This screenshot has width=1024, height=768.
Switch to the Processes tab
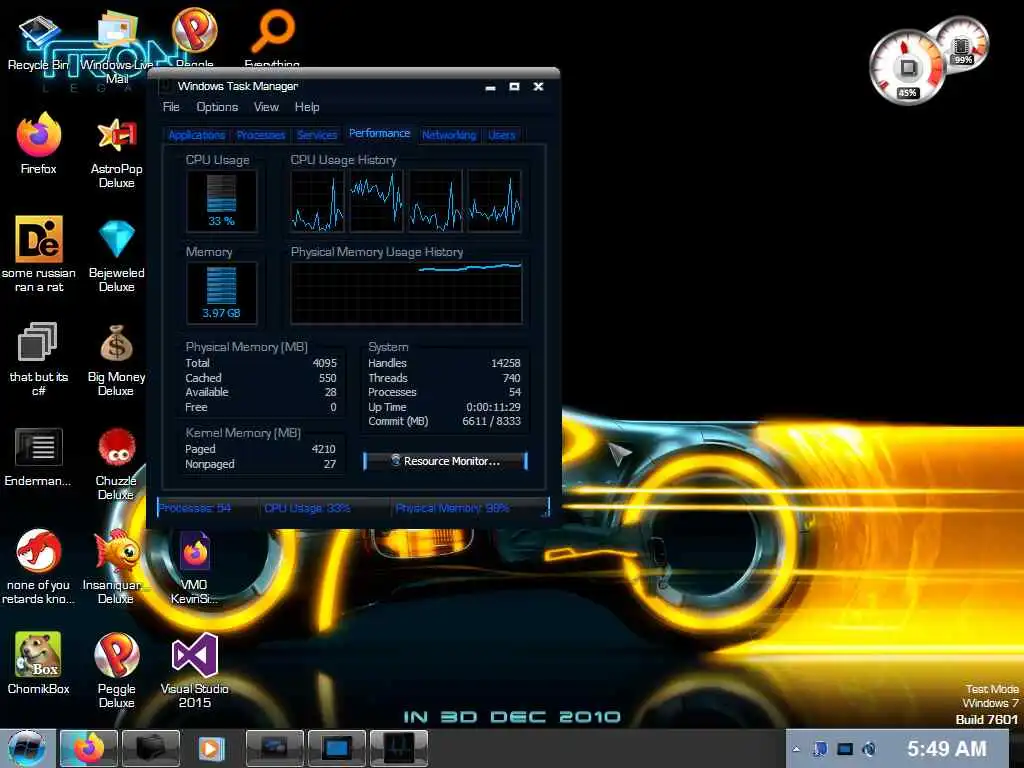261,135
